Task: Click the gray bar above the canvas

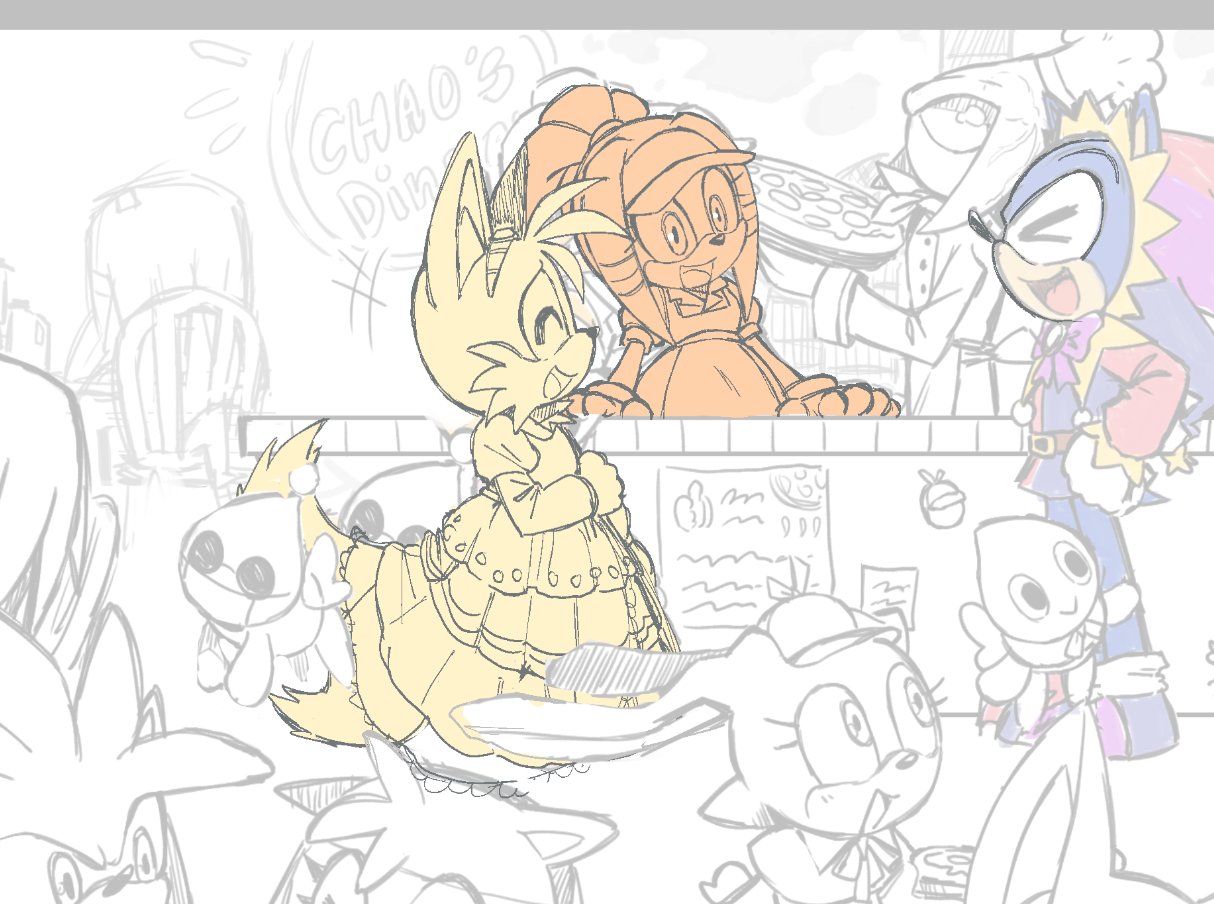Action: click(x=607, y=14)
